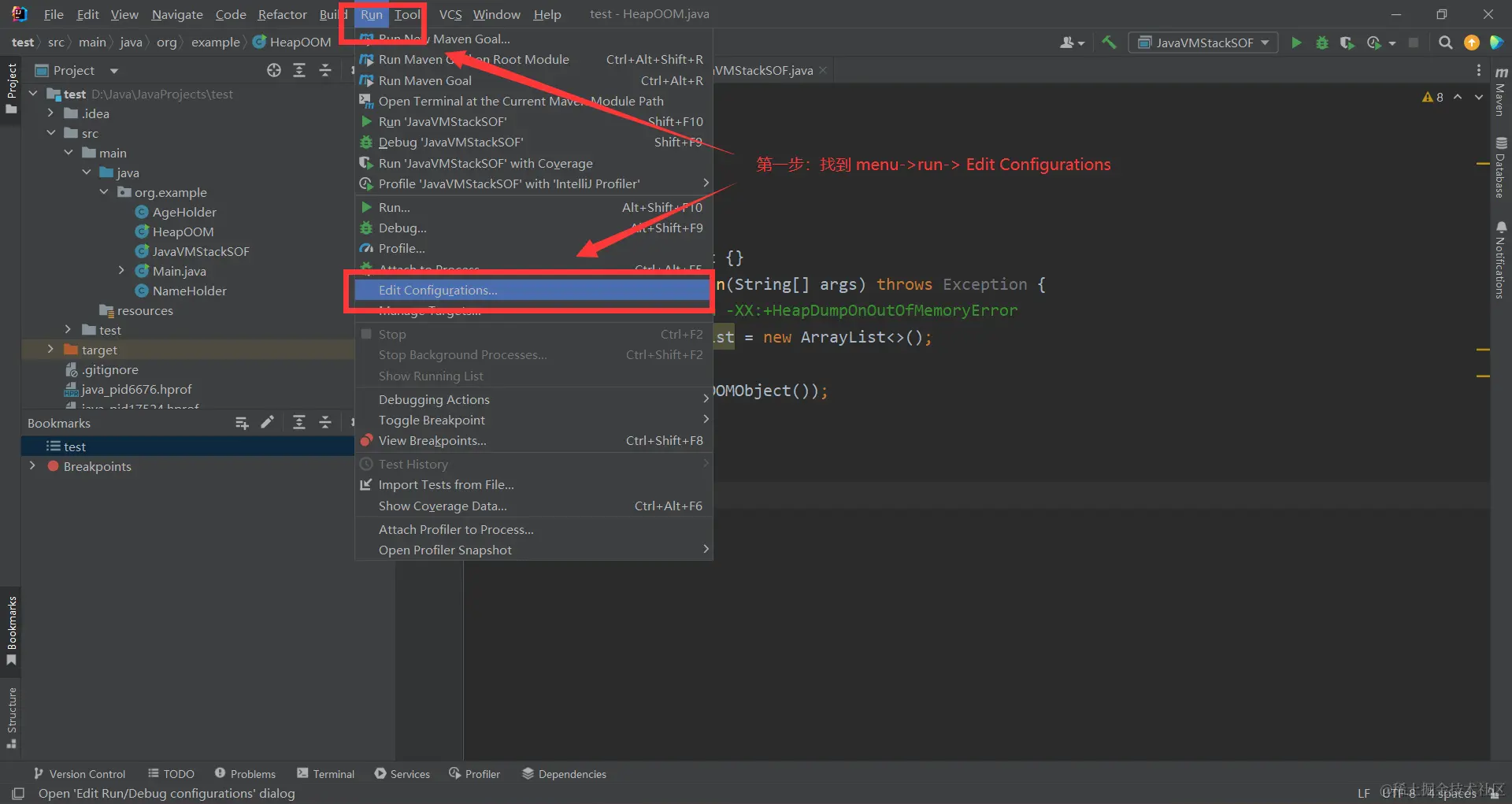Viewport: 1512px width, 804px height.
Task: Open the Profiler tool window tab
Action: coord(475,774)
